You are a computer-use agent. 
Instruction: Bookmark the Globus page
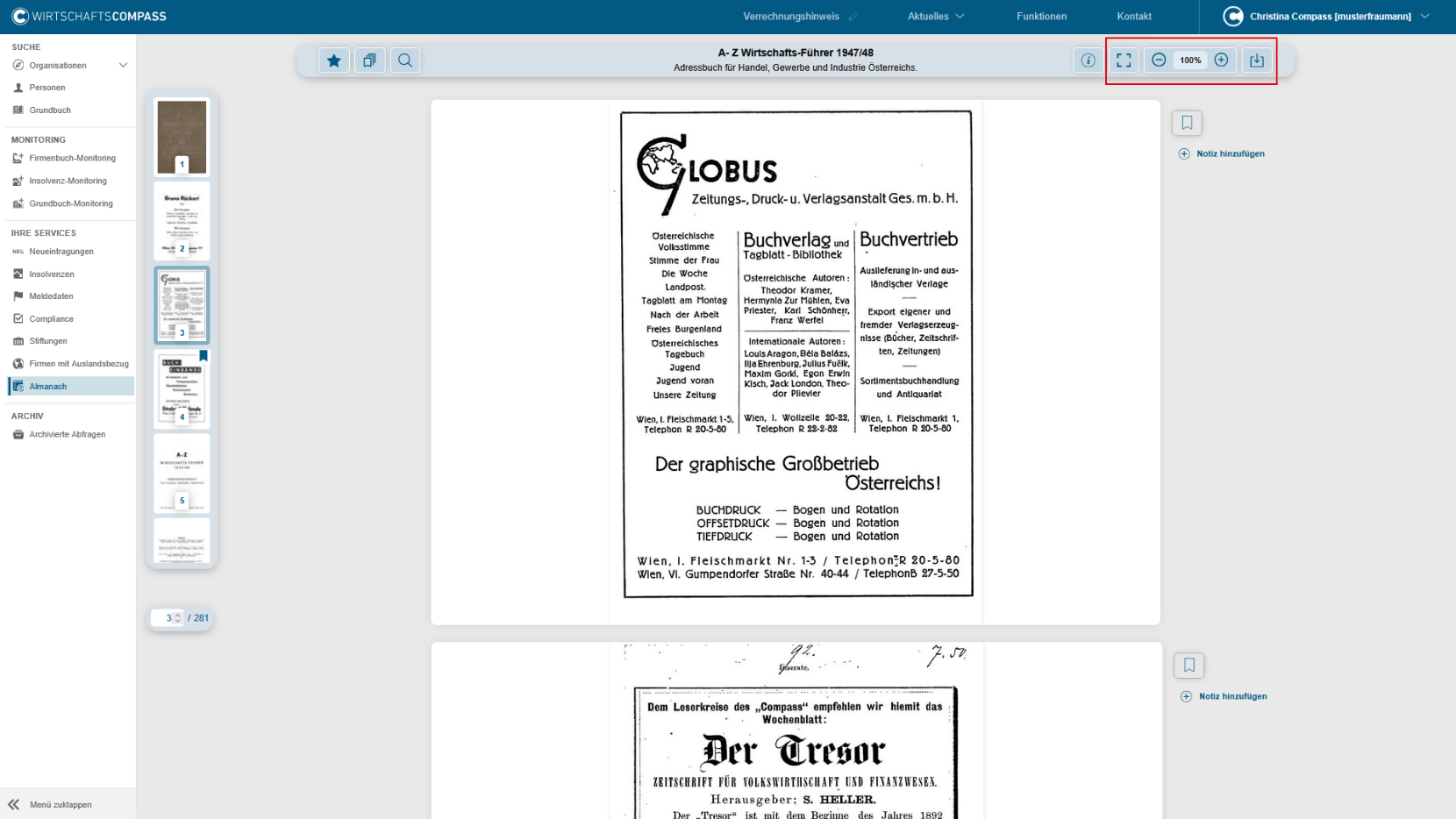1187,123
